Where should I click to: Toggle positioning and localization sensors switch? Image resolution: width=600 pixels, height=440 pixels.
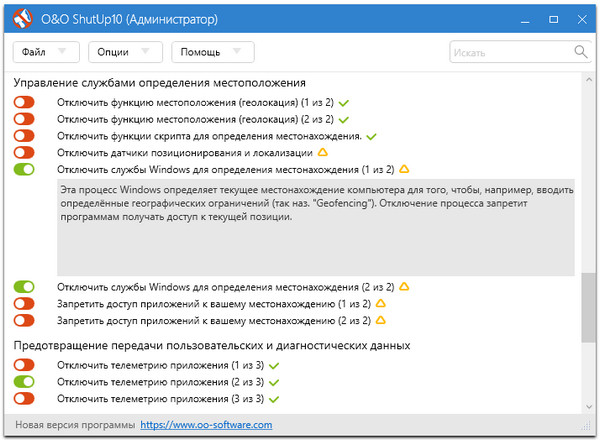[x=24, y=153]
